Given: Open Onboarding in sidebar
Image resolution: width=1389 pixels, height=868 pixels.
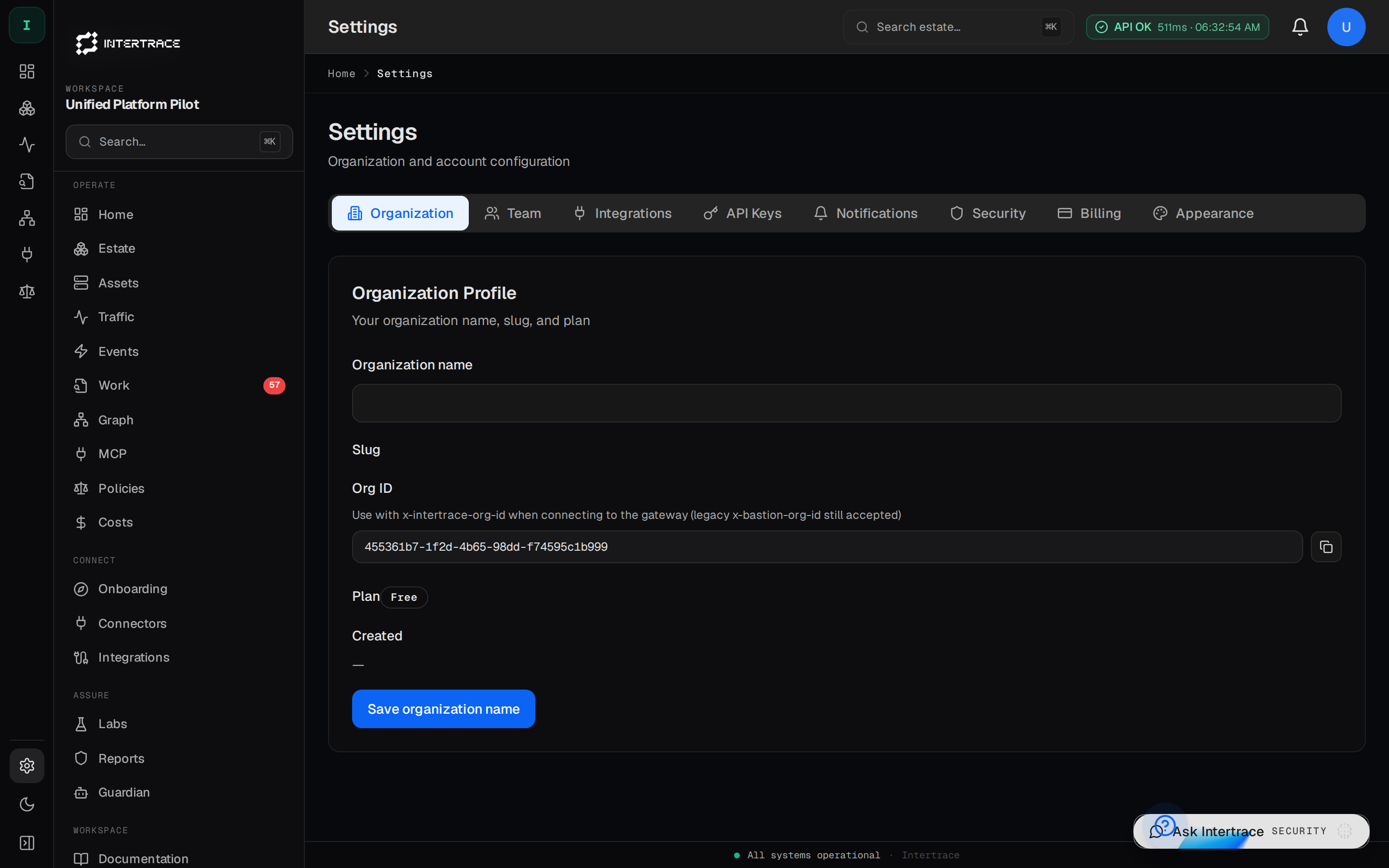Looking at the screenshot, I should click(179, 589).
